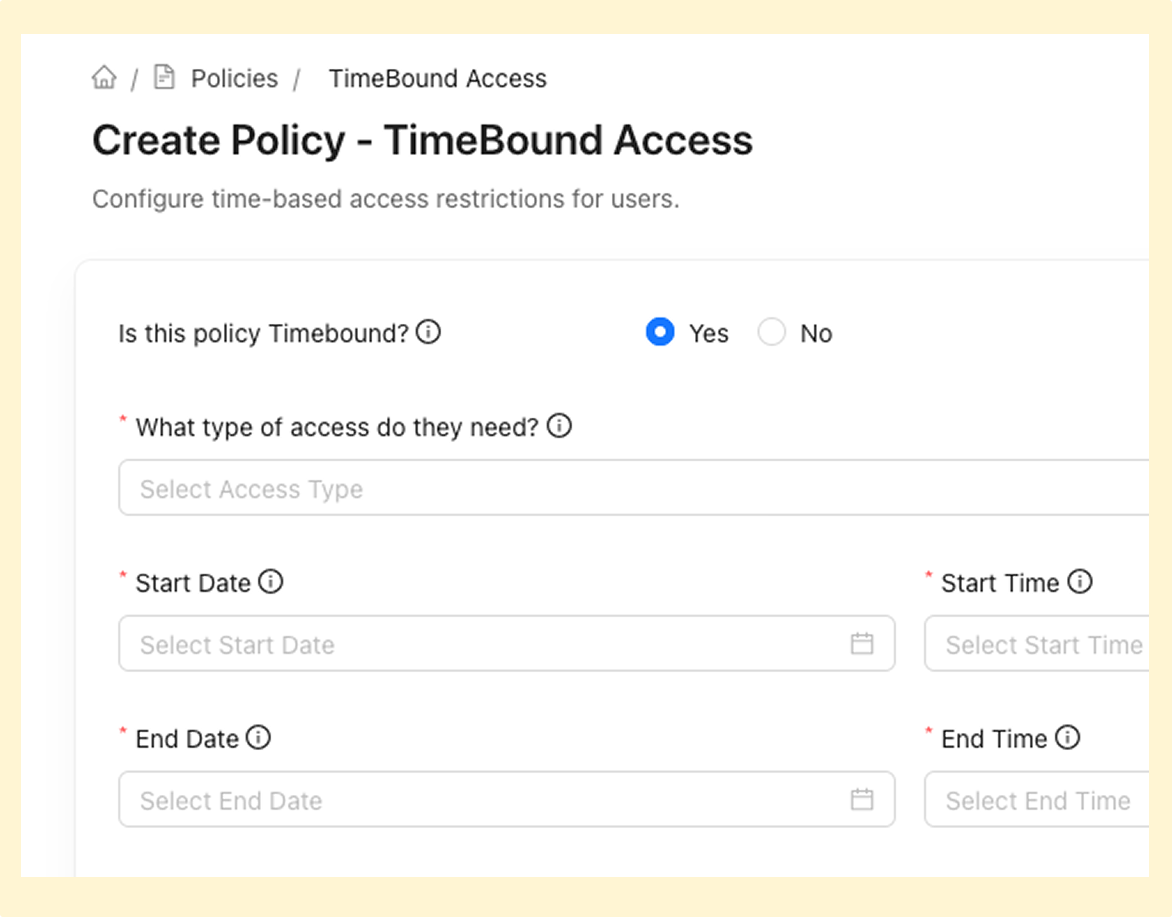Click the No label for Timebound option
Image resolution: width=1172 pixels, height=917 pixels.
pos(816,333)
